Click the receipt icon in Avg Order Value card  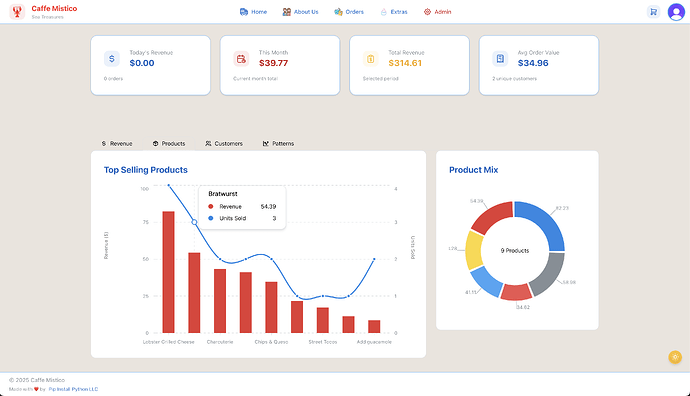[x=500, y=59]
